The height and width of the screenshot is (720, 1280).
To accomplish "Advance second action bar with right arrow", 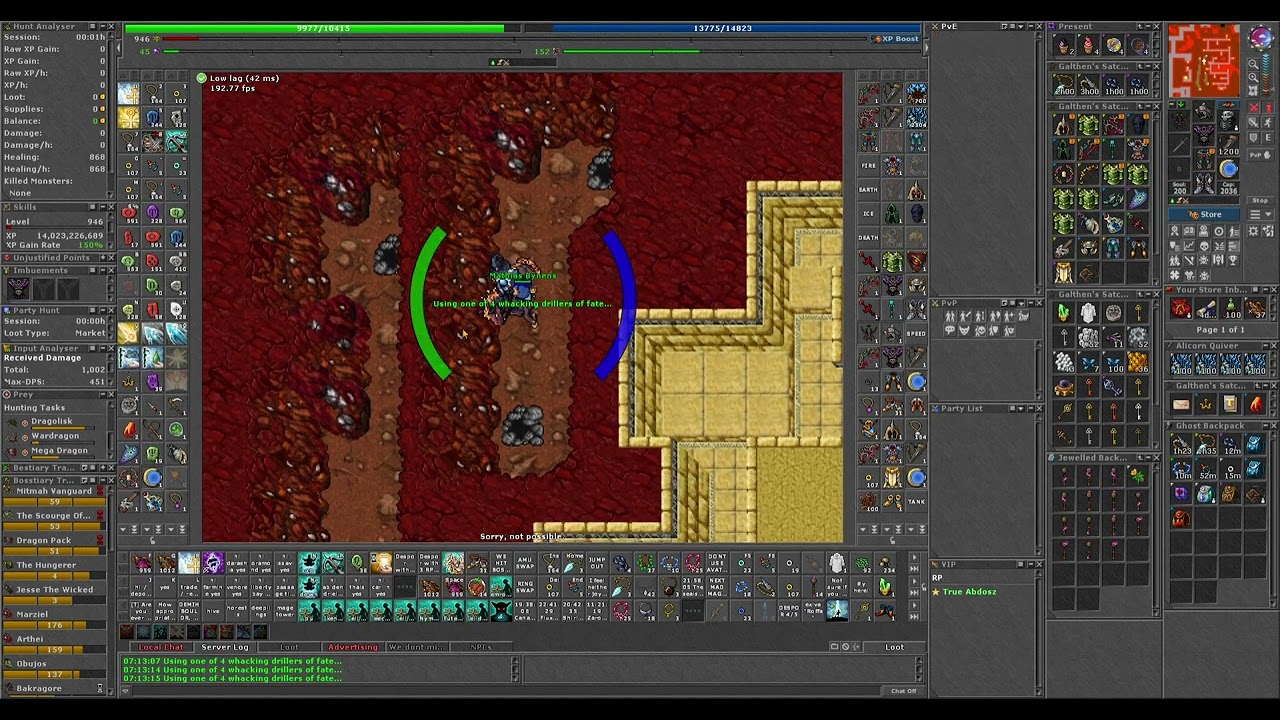I will [x=913, y=582].
